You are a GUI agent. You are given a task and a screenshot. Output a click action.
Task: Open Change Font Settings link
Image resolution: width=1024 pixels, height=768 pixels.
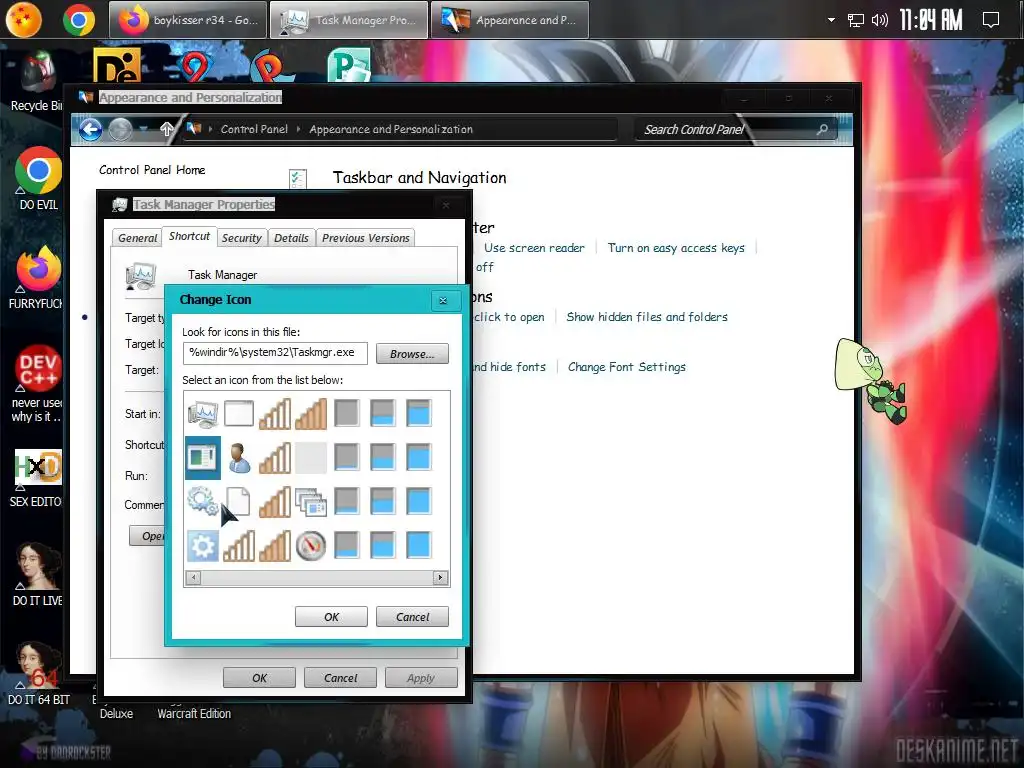tap(626, 367)
